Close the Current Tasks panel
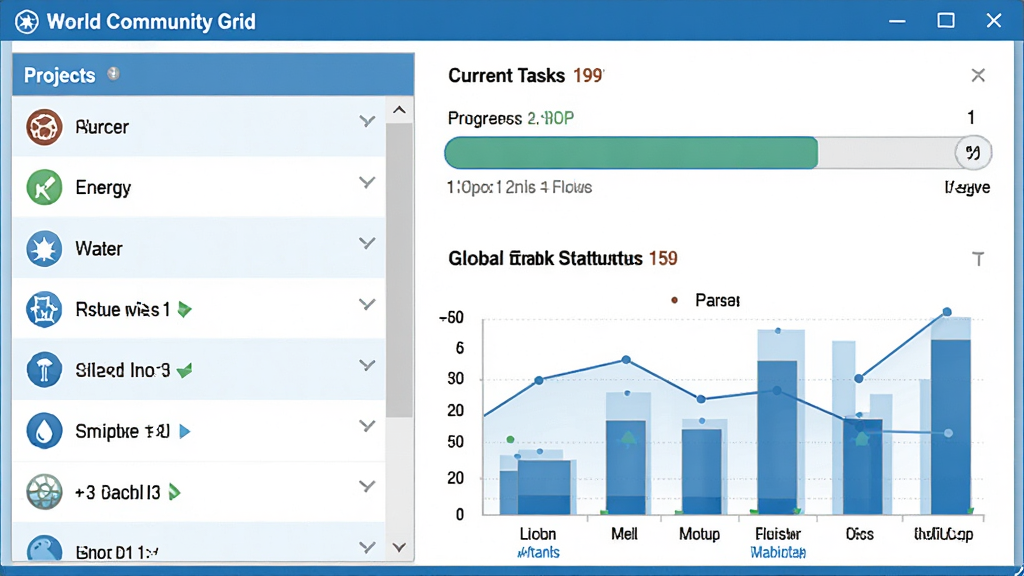This screenshot has height=576, width=1024. coord(978,75)
